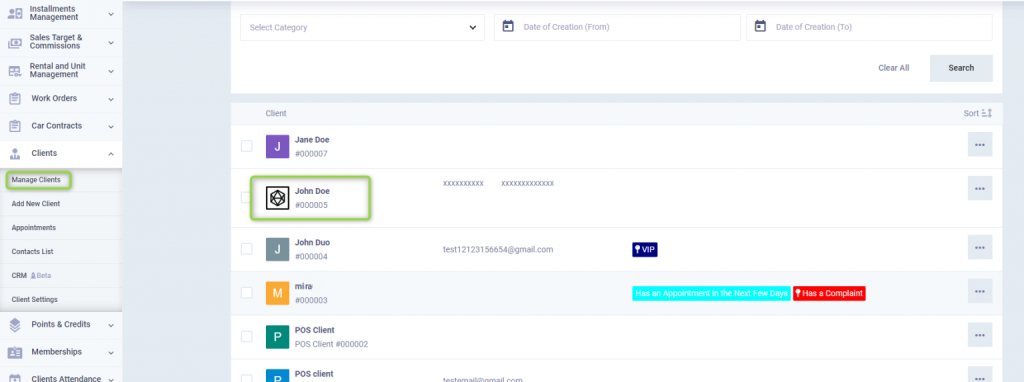Viewport: 1024px width, 382px height.
Task: Open the Select Category dropdown
Action: tap(362, 27)
